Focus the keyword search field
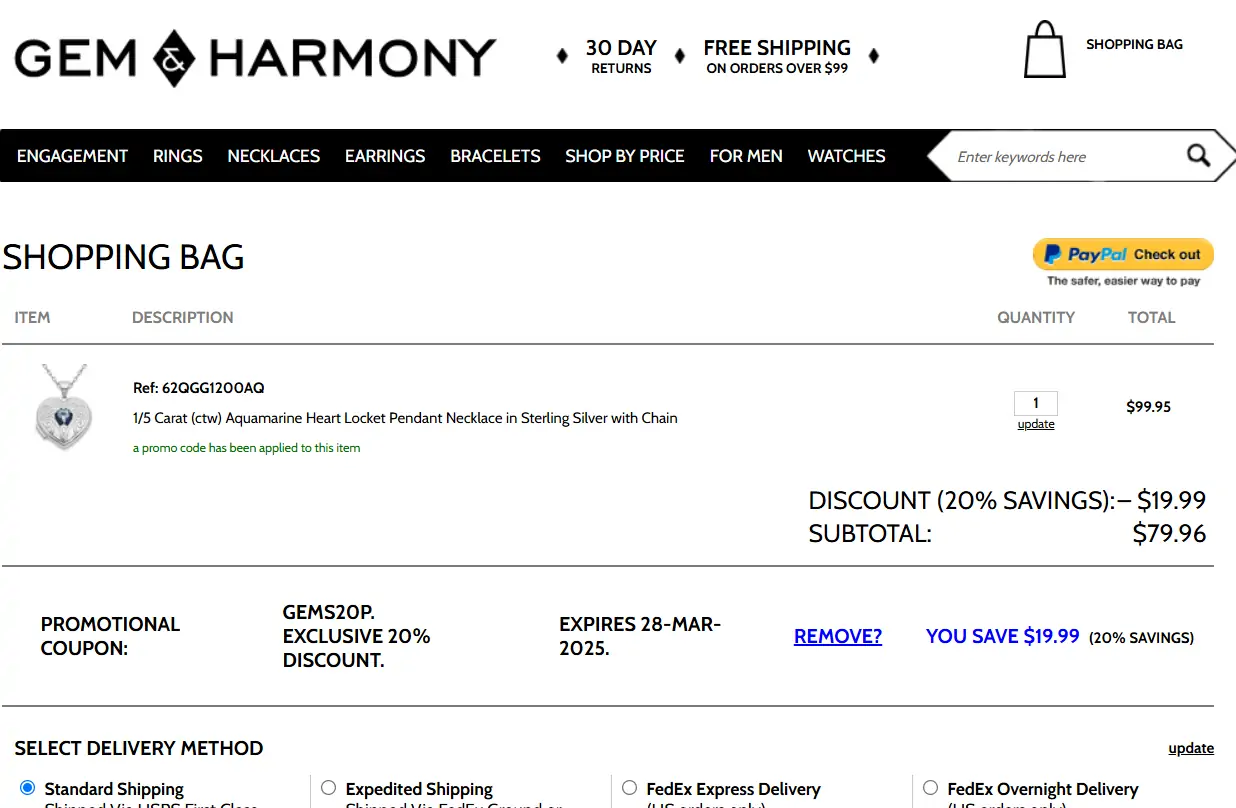Viewport: 1236px width, 808px height. (1065, 157)
